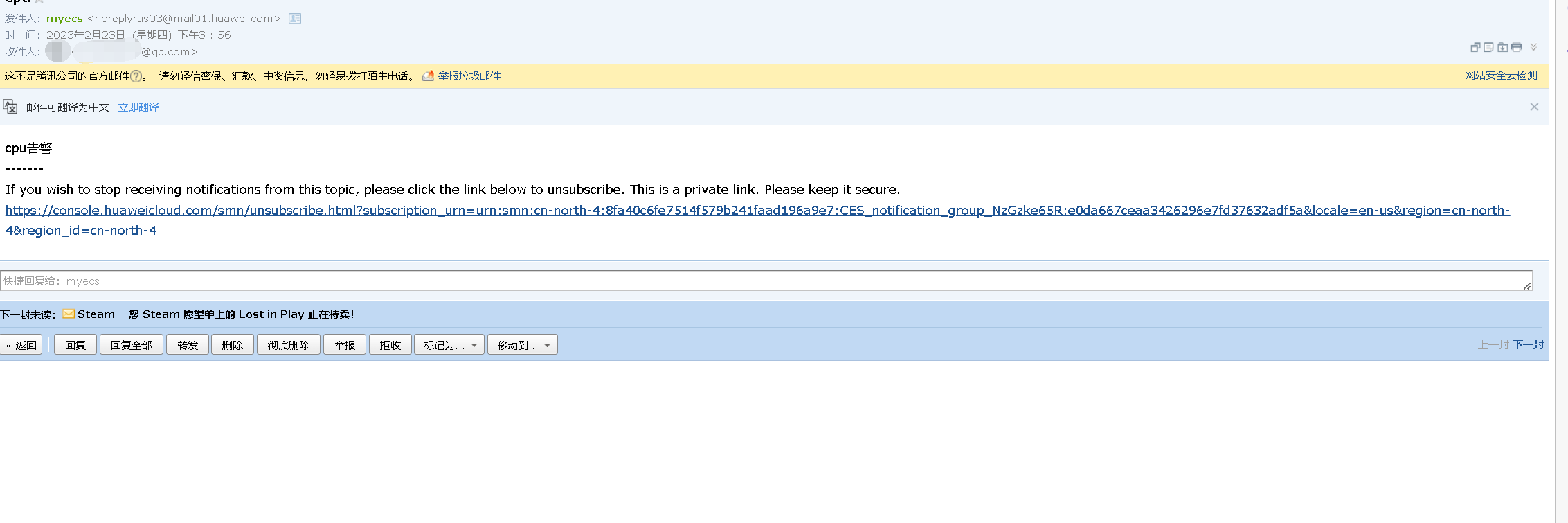The image size is (1568, 523).
Task: Print this email using printer icon
Action: (1517, 47)
